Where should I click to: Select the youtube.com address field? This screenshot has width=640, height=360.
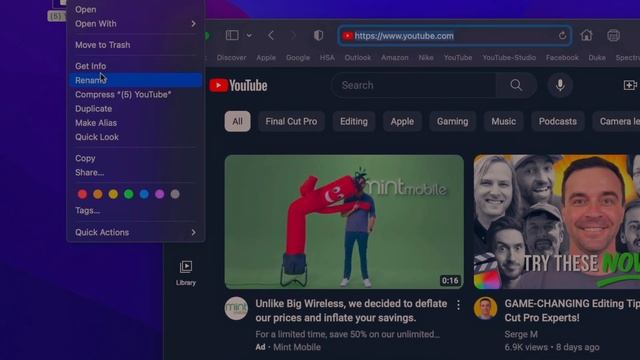point(455,36)
